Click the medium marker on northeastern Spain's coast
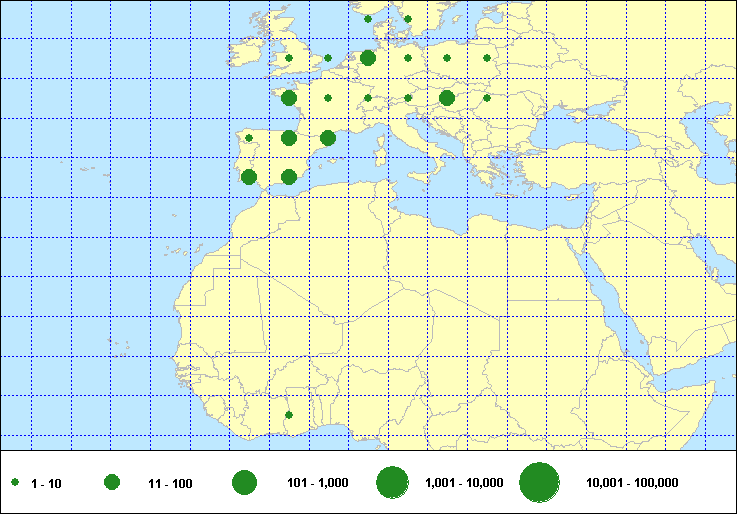Screen dimensions: 737x514 (328, 138)
